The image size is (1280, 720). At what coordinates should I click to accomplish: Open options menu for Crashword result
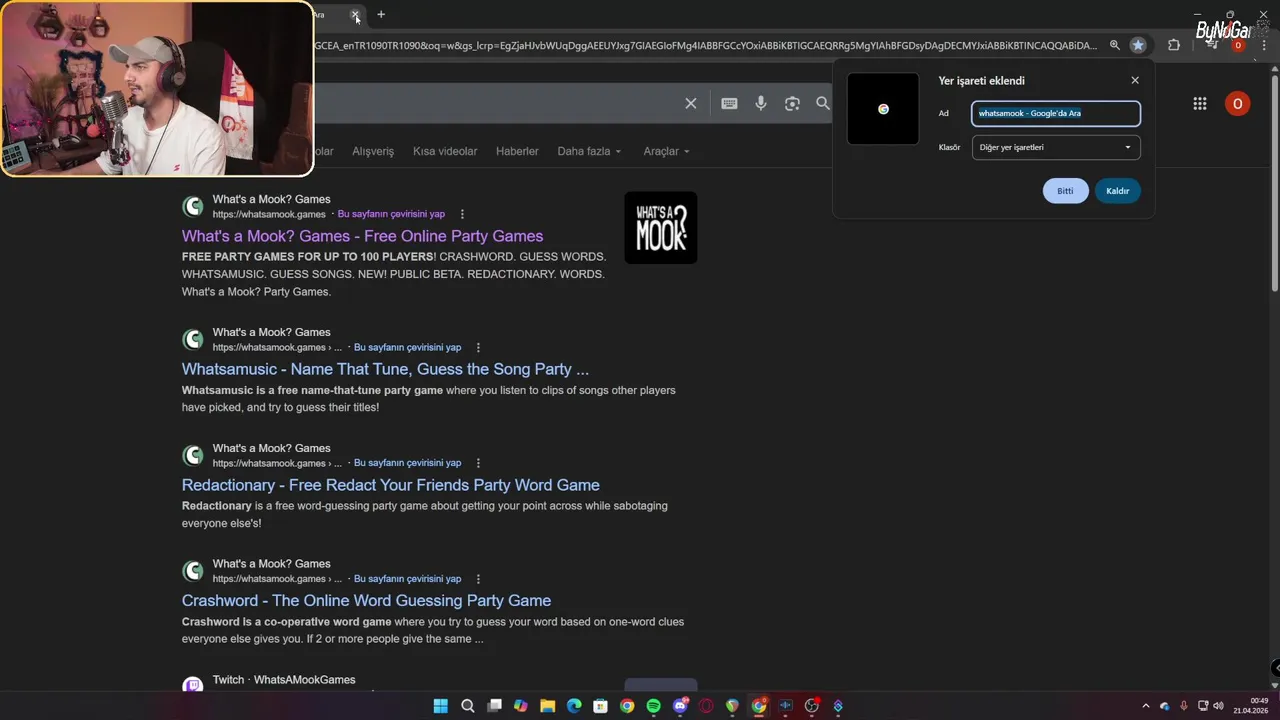[478, 579]
